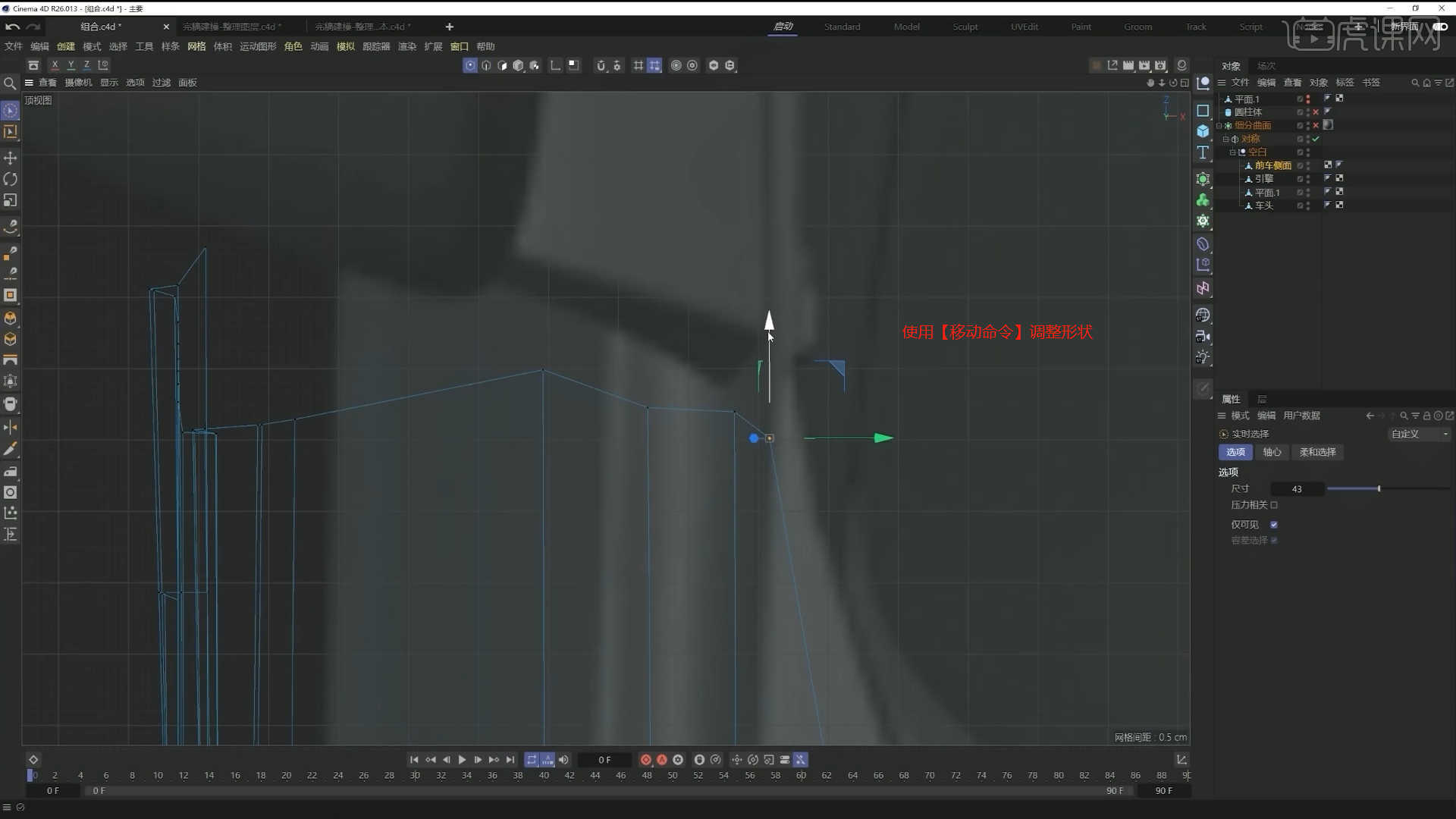Toggle Y axis lock
The image size is (1456, 819).
pyautogui.click(x=71, y=65)
